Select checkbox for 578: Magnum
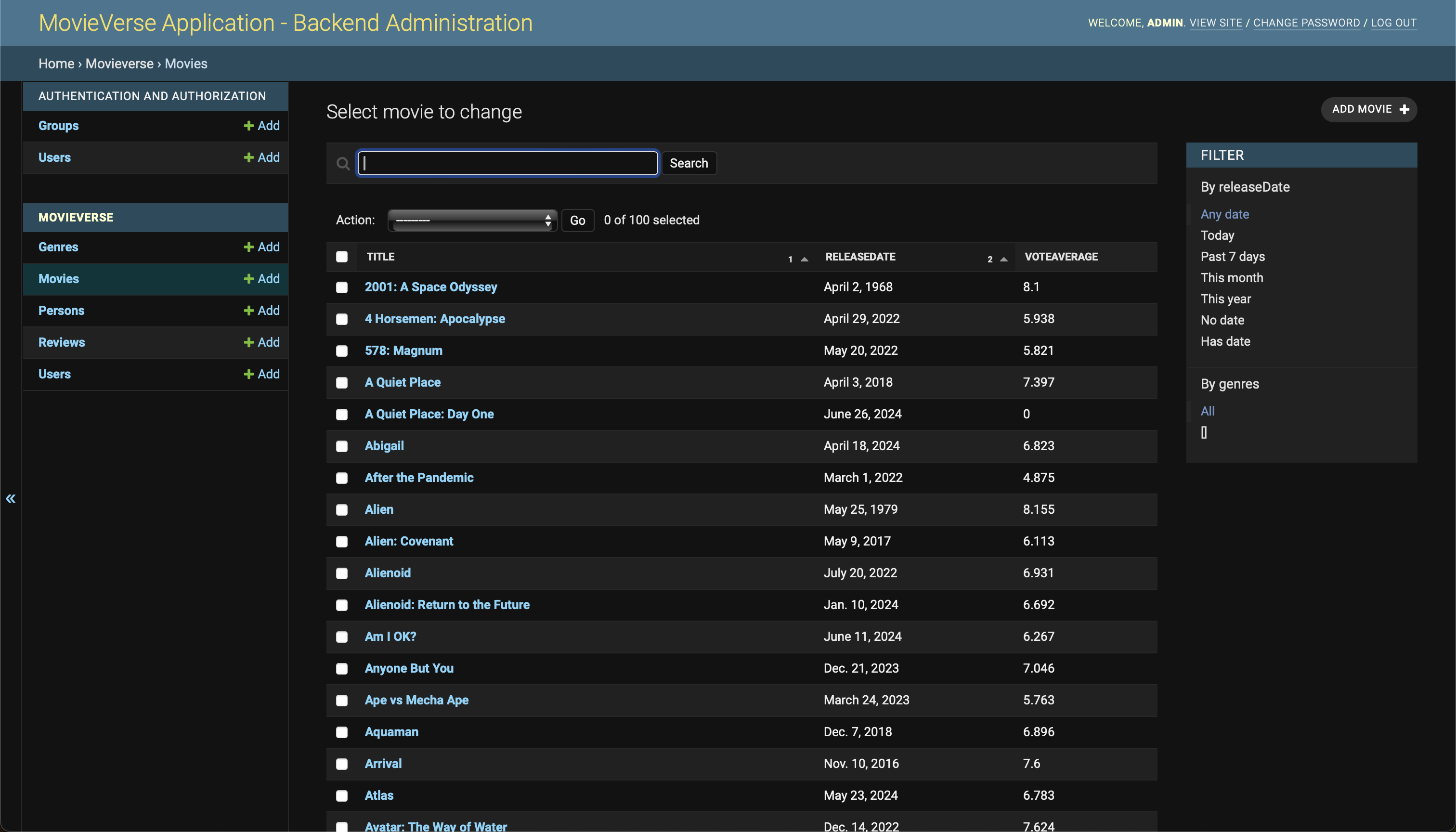Image resolution: width=1456 pixels, height=832 pixels. coord(342,351)
